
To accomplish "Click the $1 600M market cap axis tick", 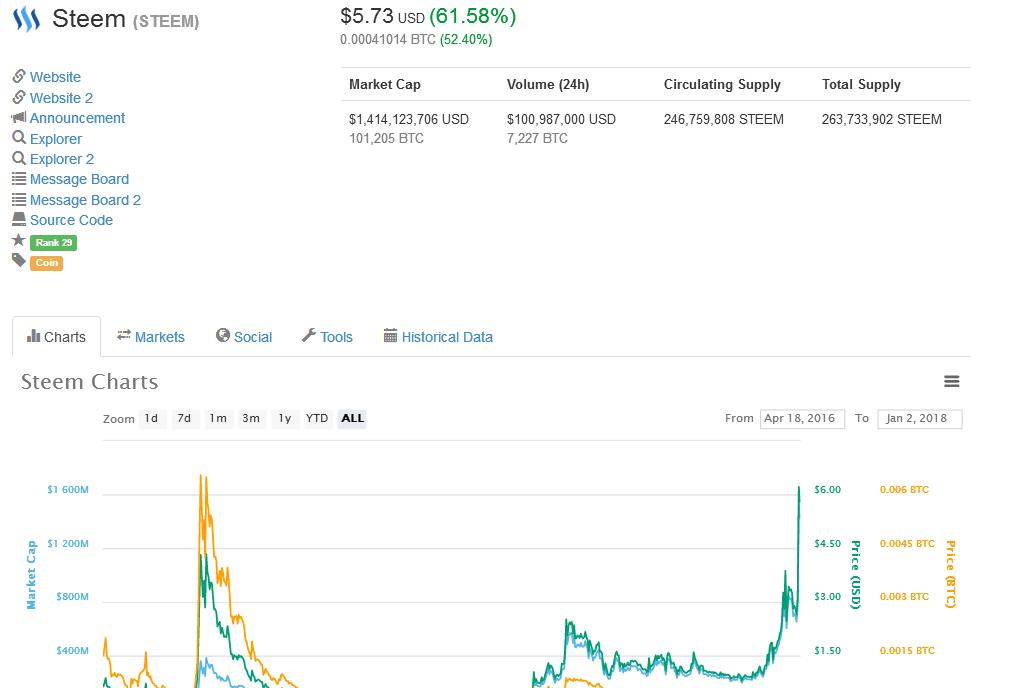I will coord(68,489).
